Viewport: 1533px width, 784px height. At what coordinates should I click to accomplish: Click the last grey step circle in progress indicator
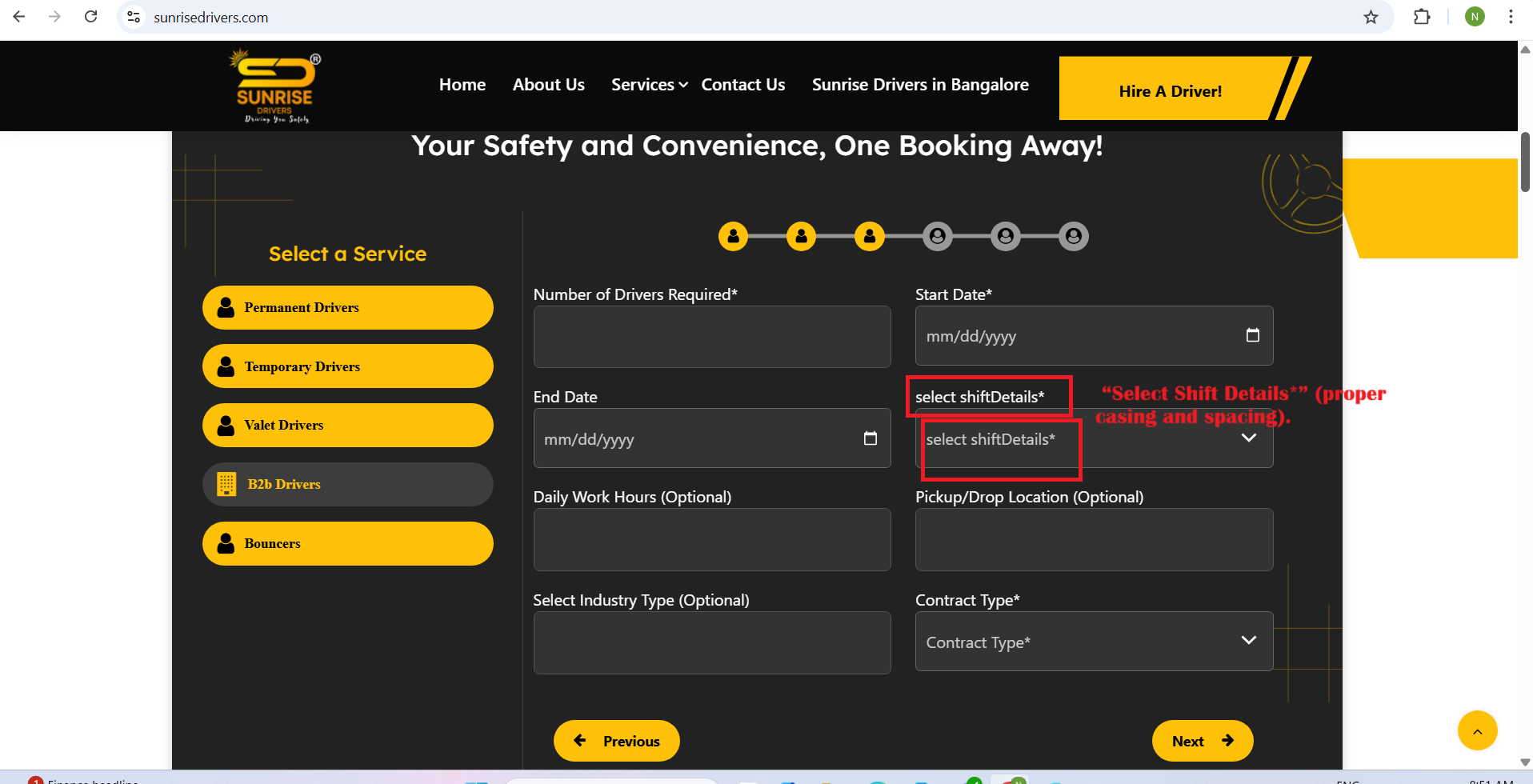(x=1073, y=236)
